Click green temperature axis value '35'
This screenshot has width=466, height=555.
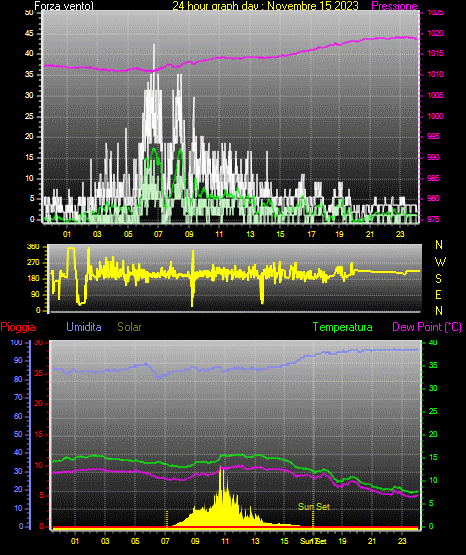coord(433,366)
